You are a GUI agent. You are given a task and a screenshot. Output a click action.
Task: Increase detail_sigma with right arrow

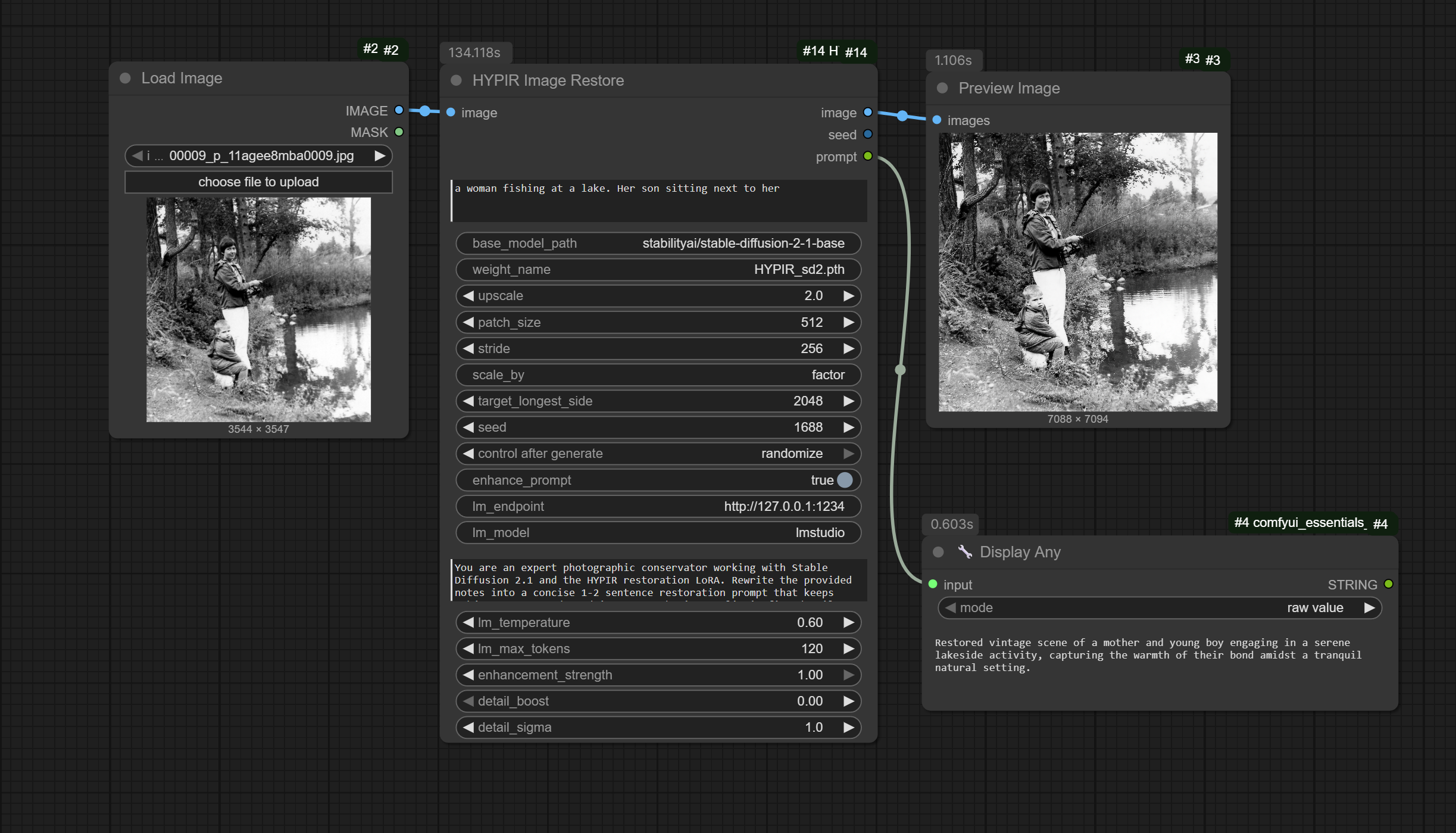pos(849,728)
